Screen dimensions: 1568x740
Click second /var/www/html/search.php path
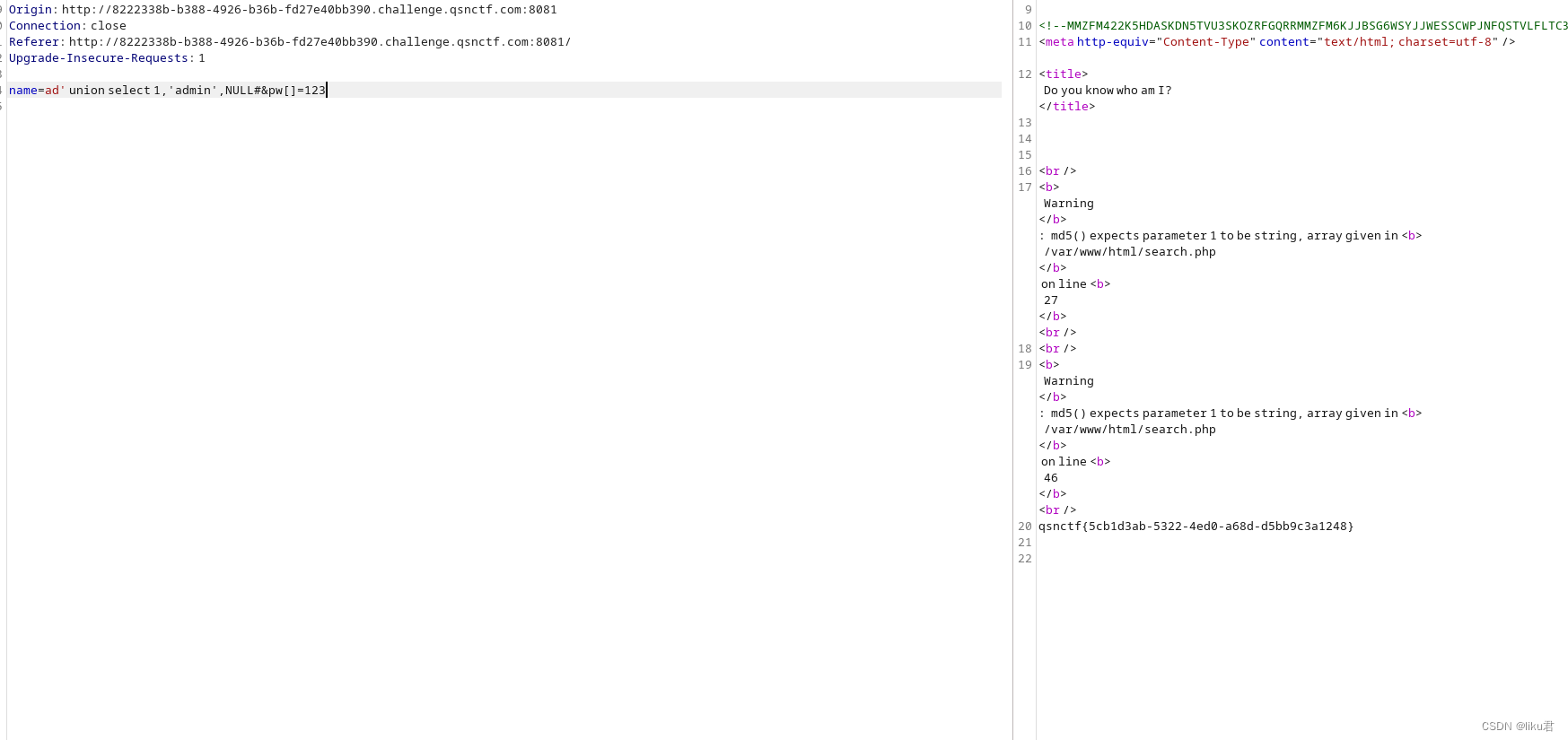coord(1130,430)
